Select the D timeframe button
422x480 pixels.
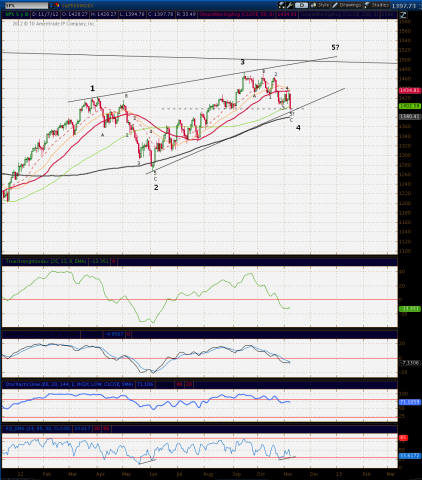tap(301, 5)
